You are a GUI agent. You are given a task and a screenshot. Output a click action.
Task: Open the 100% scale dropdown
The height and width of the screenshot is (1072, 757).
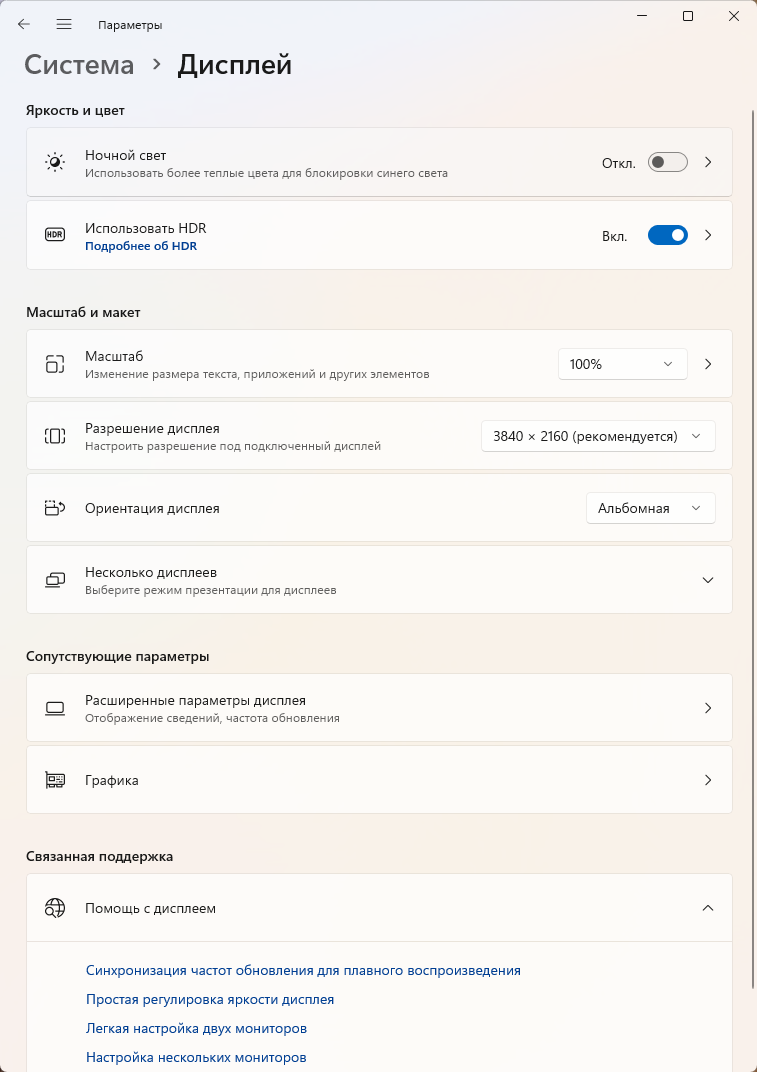(x=622, y=364)
